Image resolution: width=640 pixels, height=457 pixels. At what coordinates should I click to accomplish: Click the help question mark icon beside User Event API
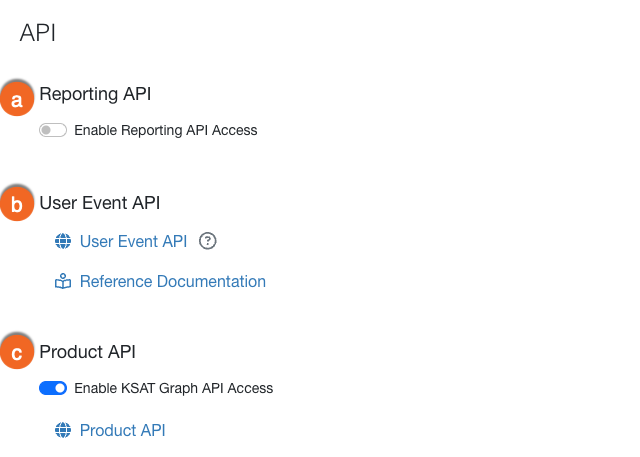tap(208, 241)
